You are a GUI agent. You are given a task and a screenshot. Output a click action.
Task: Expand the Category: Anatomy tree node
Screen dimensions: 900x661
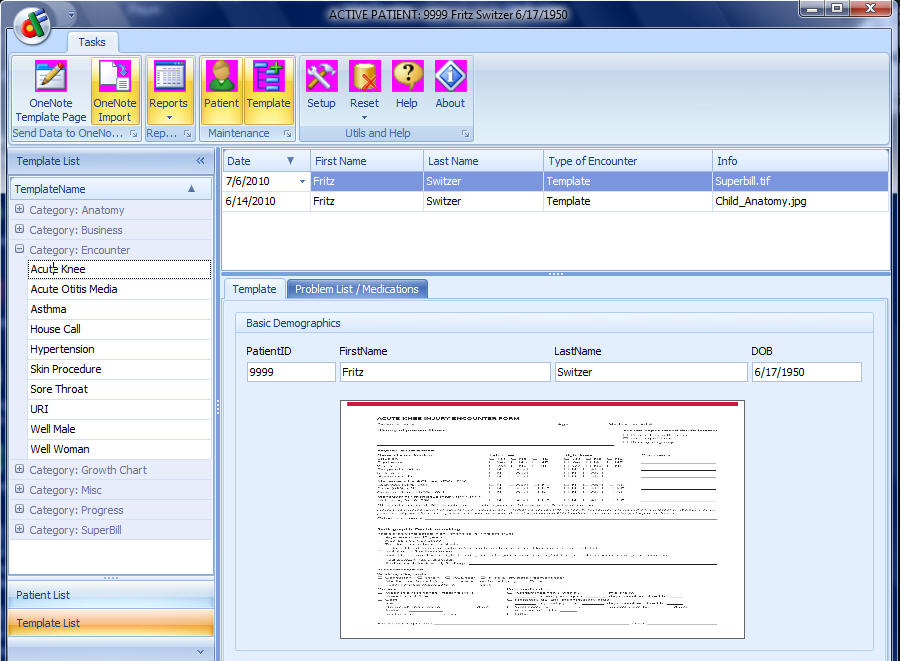point(19,210)
